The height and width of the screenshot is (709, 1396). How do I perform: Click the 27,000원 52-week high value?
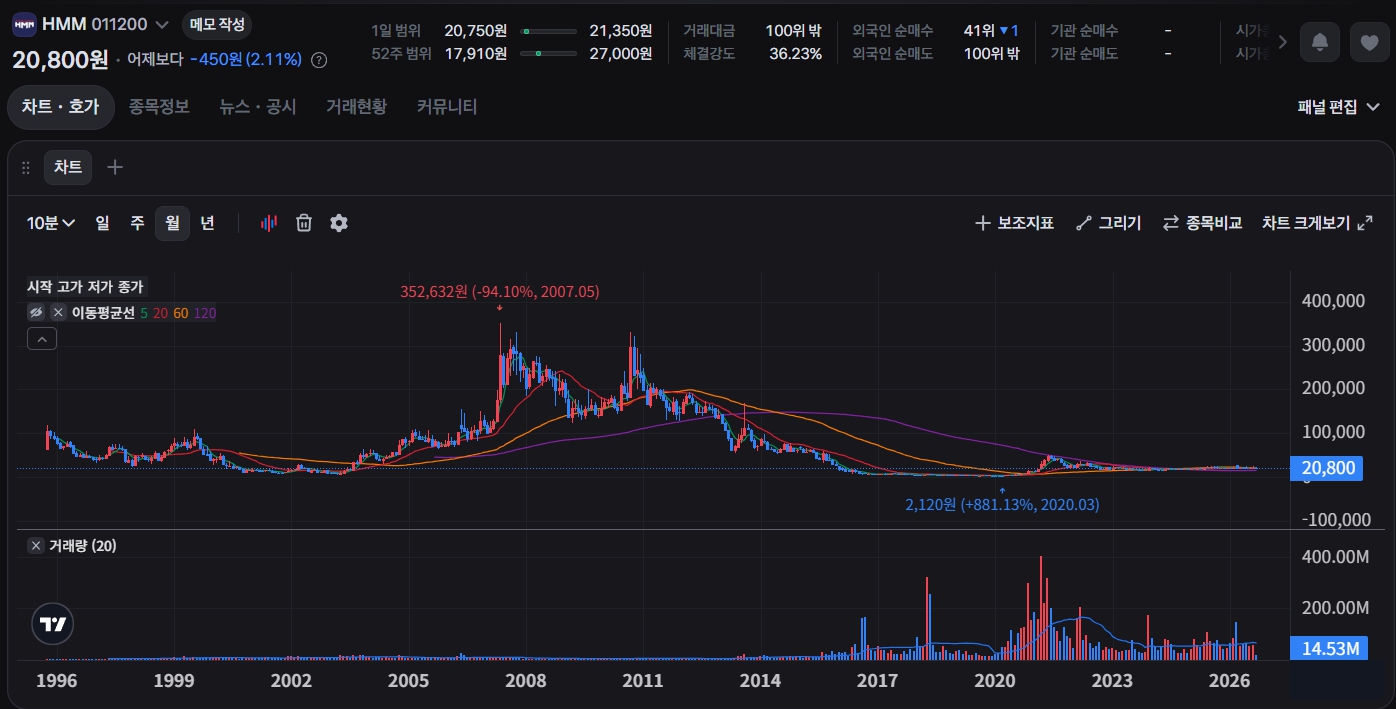point(621,54)
